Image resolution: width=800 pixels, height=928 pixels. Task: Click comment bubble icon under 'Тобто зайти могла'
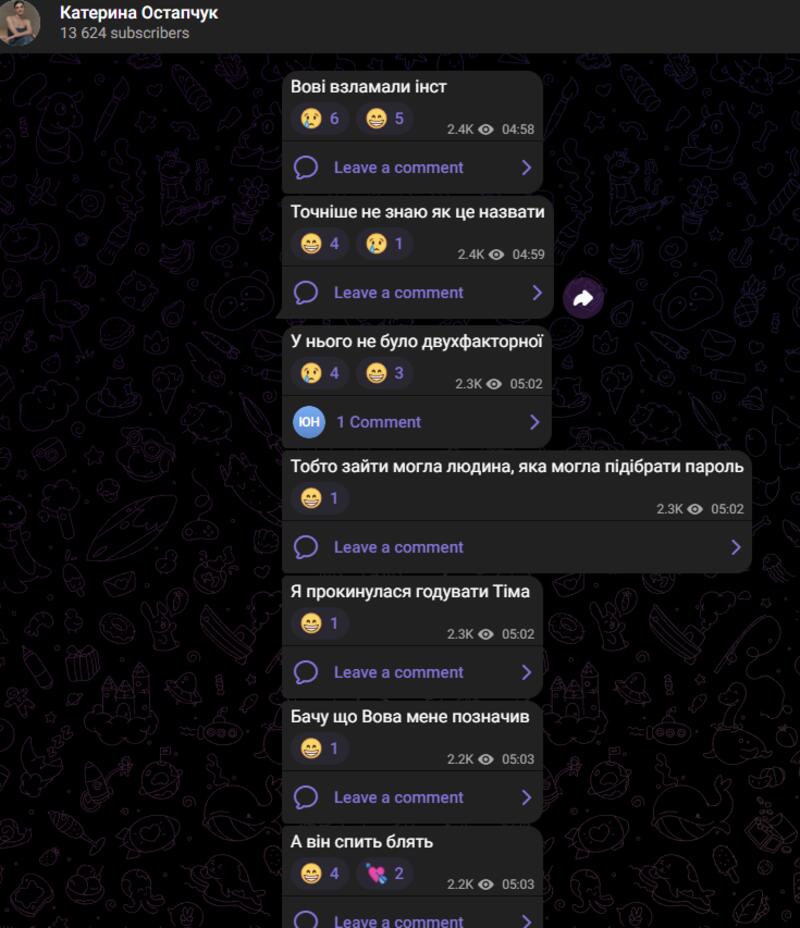306,547
